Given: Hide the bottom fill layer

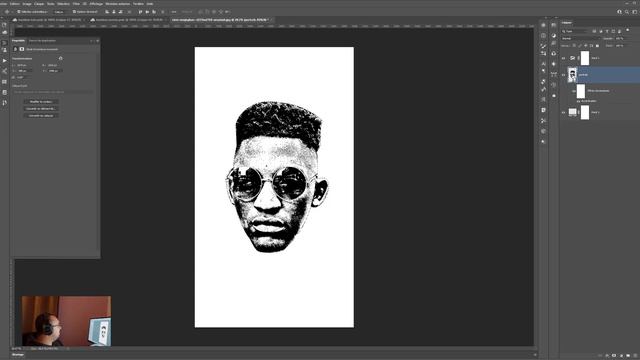Looking at the screenshot, I should [563, 113].
